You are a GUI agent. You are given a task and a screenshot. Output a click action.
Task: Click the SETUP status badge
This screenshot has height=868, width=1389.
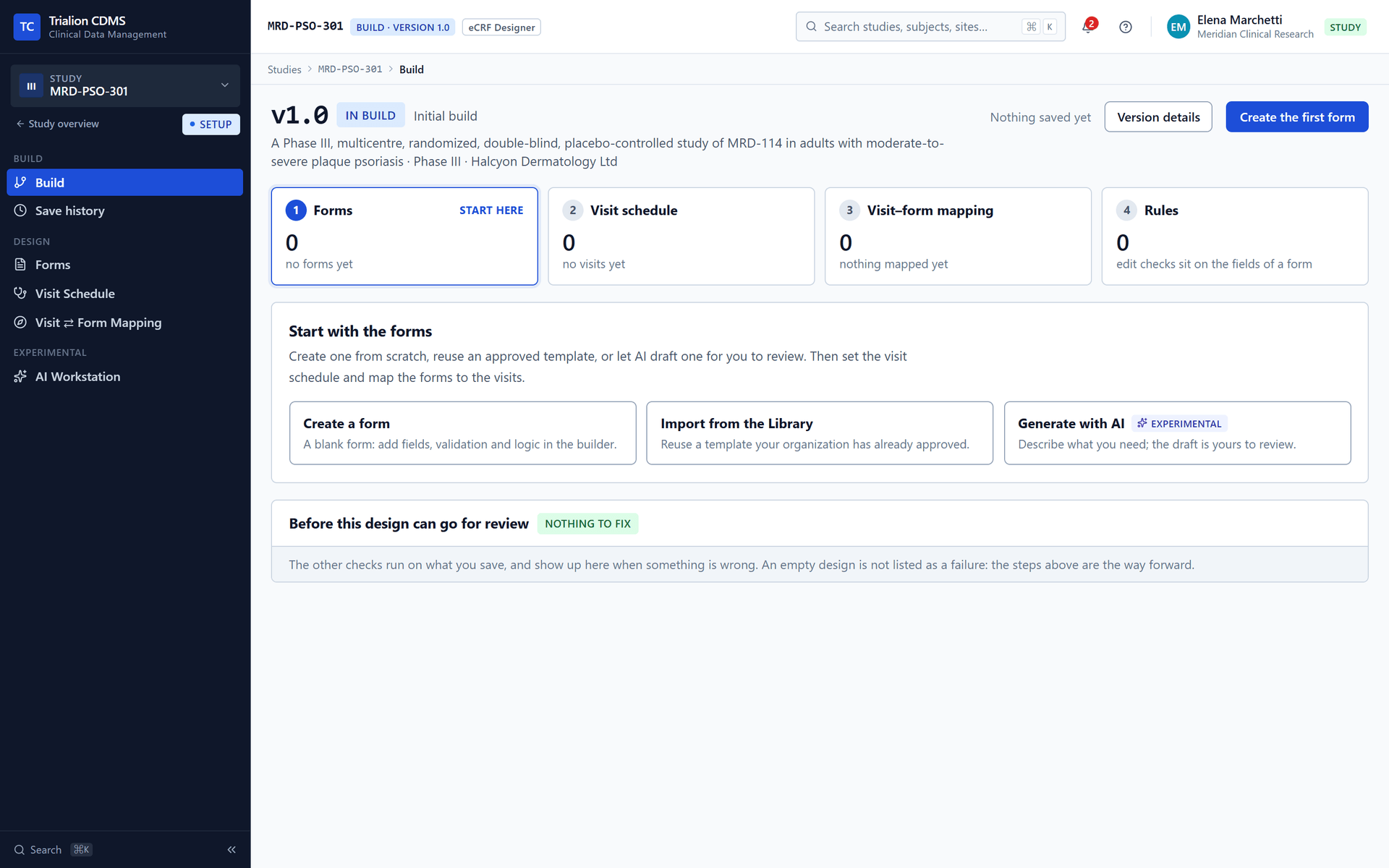point(211,124)
